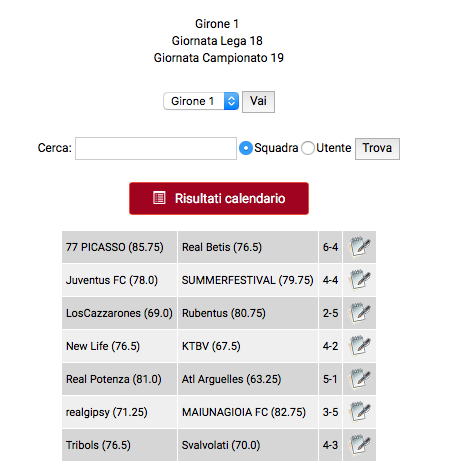Open the Girone 1 dropdown
The height and width of the screenshot is (466, 457).
pyautogui.click(x=201, y=101)
